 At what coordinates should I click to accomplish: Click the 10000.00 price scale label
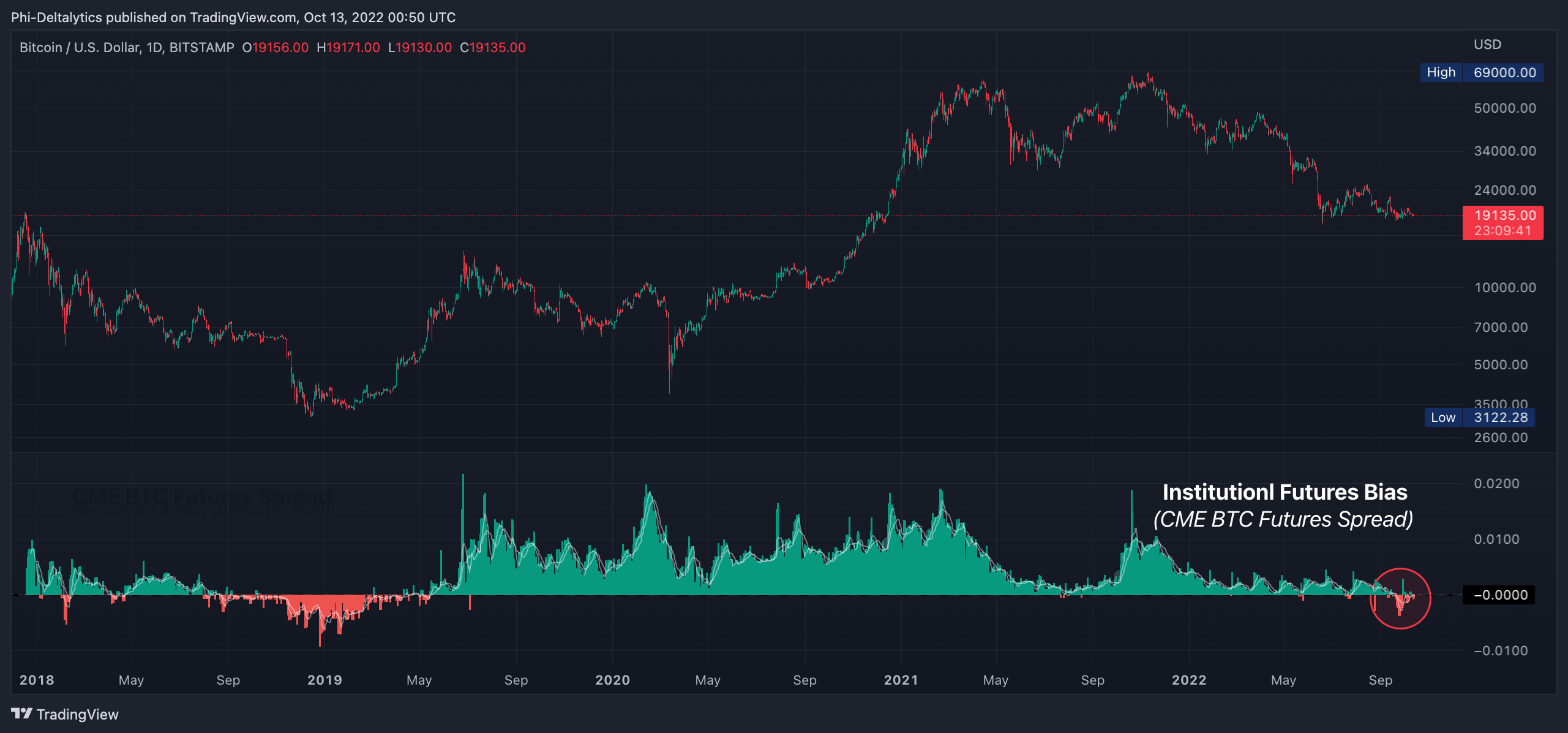(1504, 288)
